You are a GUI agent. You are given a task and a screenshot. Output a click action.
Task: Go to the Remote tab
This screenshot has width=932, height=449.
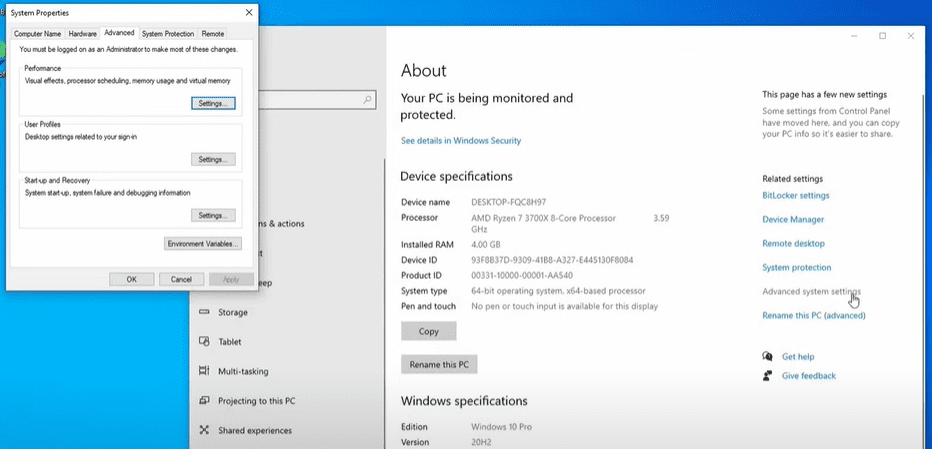(212, 34)
